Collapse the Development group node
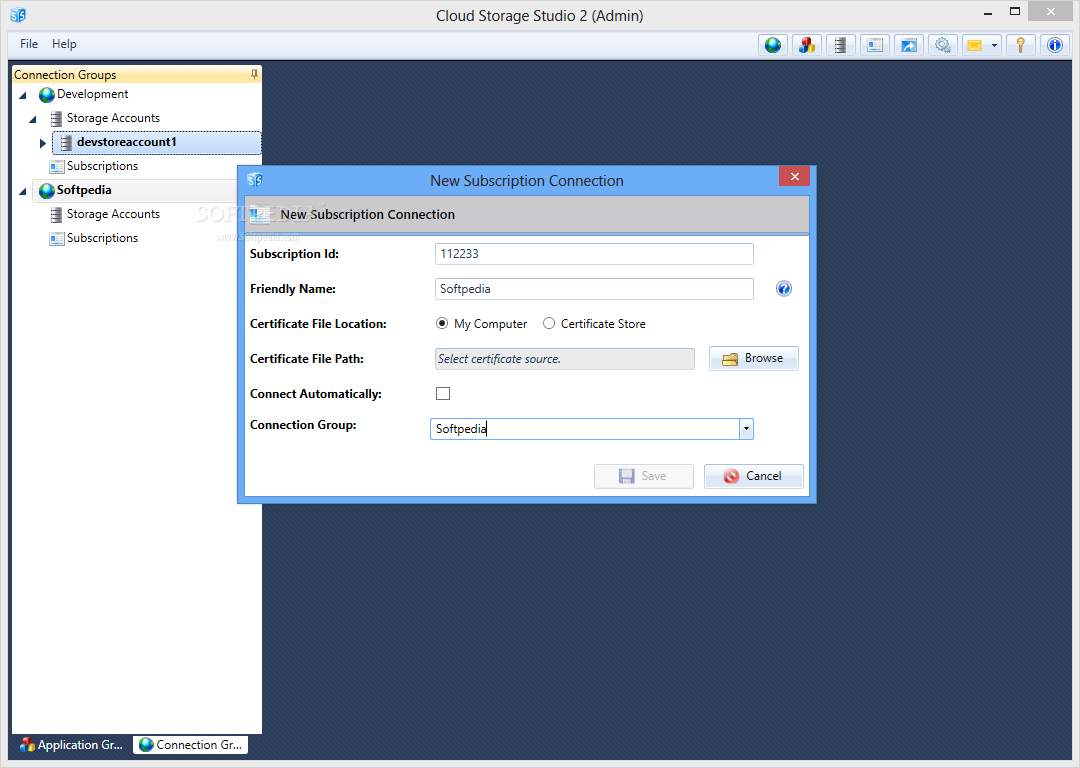This screenshot has height=768, width=1080. pos(23,95)
